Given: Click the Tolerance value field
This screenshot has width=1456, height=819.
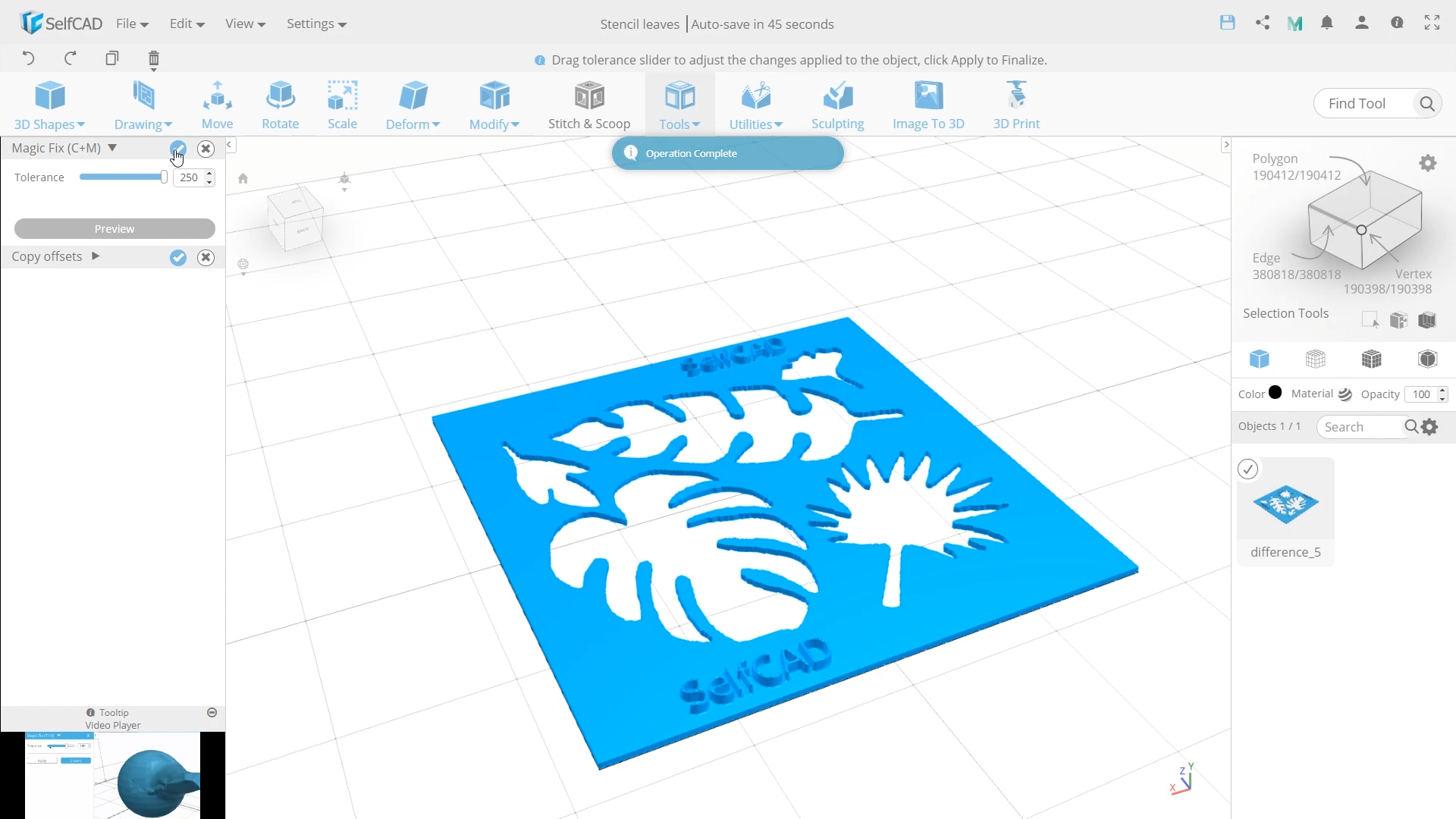Looking at the screenshot, I should point(189,177).
